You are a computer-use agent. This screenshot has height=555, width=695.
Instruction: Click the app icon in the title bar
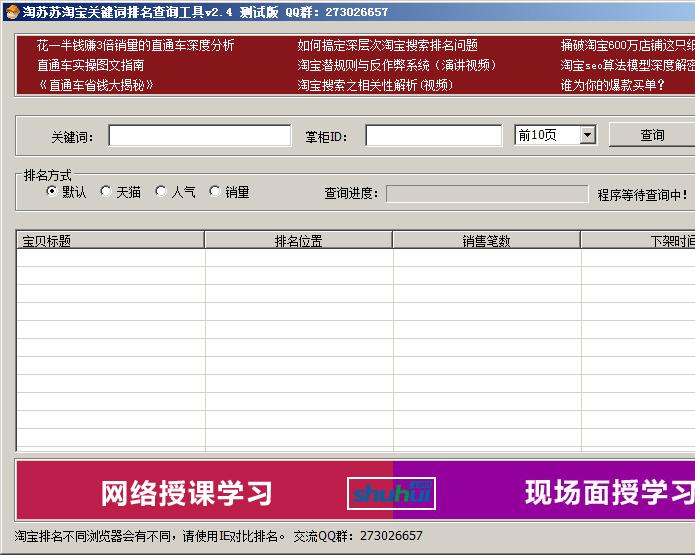[x=12, y=11]
